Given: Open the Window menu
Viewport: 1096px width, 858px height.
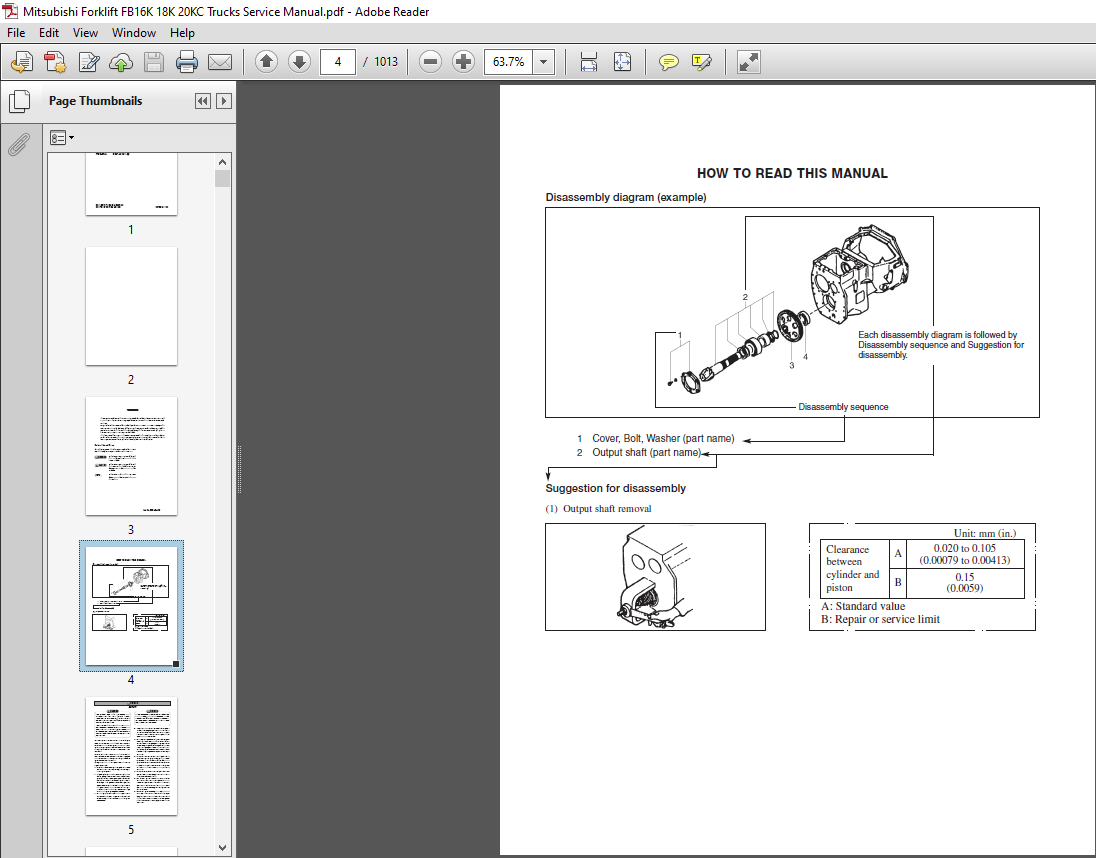Looking at the screenshot, I should (x=134, y=33).
